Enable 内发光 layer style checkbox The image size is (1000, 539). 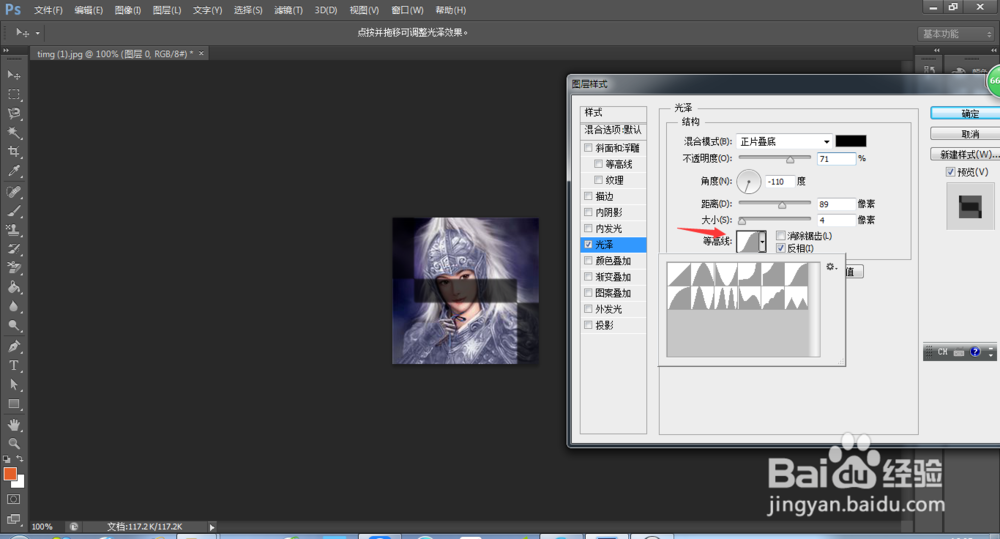tap(588, 228)
